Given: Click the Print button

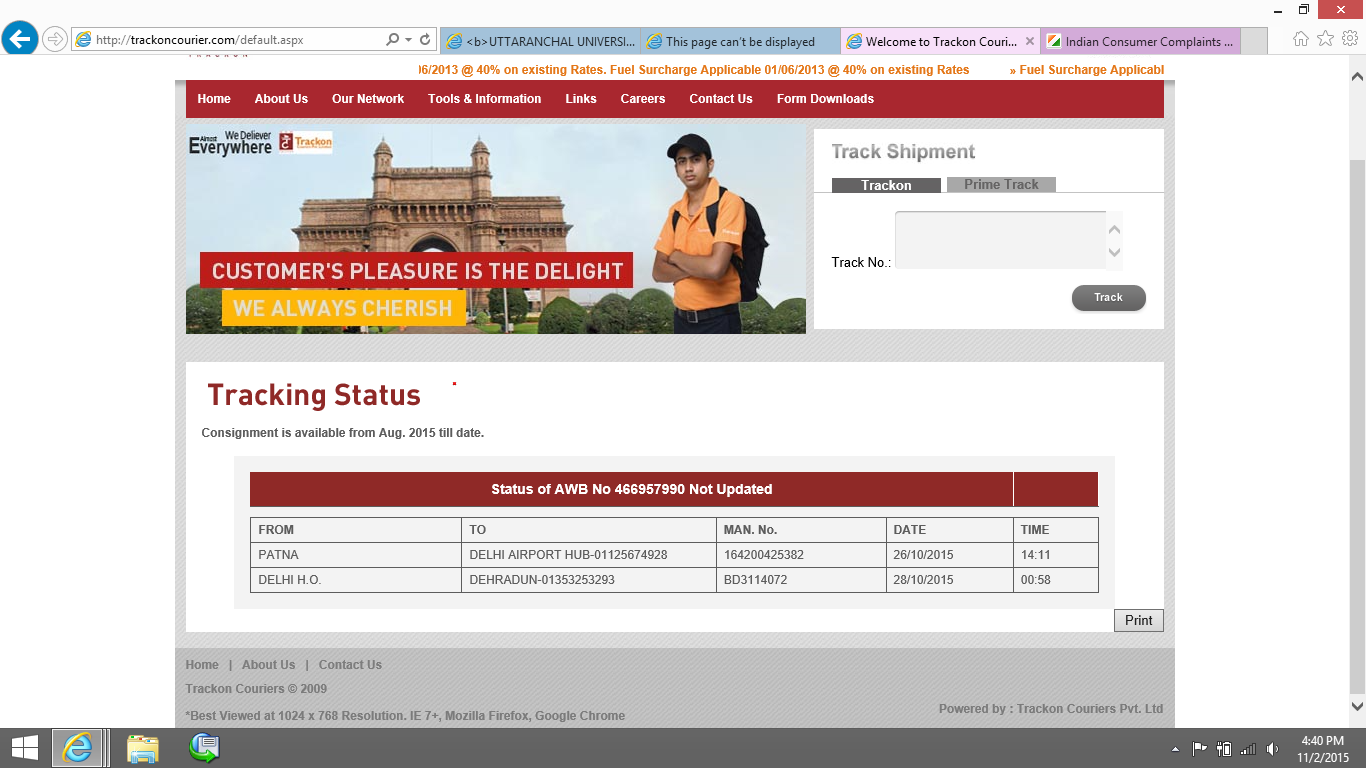Looking at the screenshot, I should tap(1138, 620).
